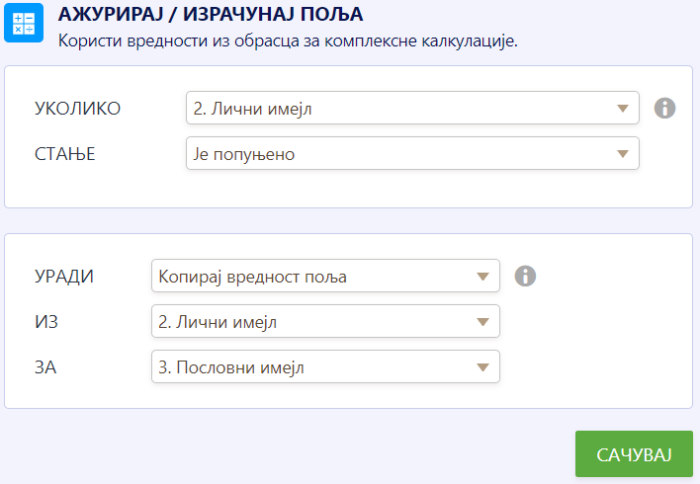Click the arrow of the УРАДИ dropdown
Screen dimensions: 700x484
(484, 276)
